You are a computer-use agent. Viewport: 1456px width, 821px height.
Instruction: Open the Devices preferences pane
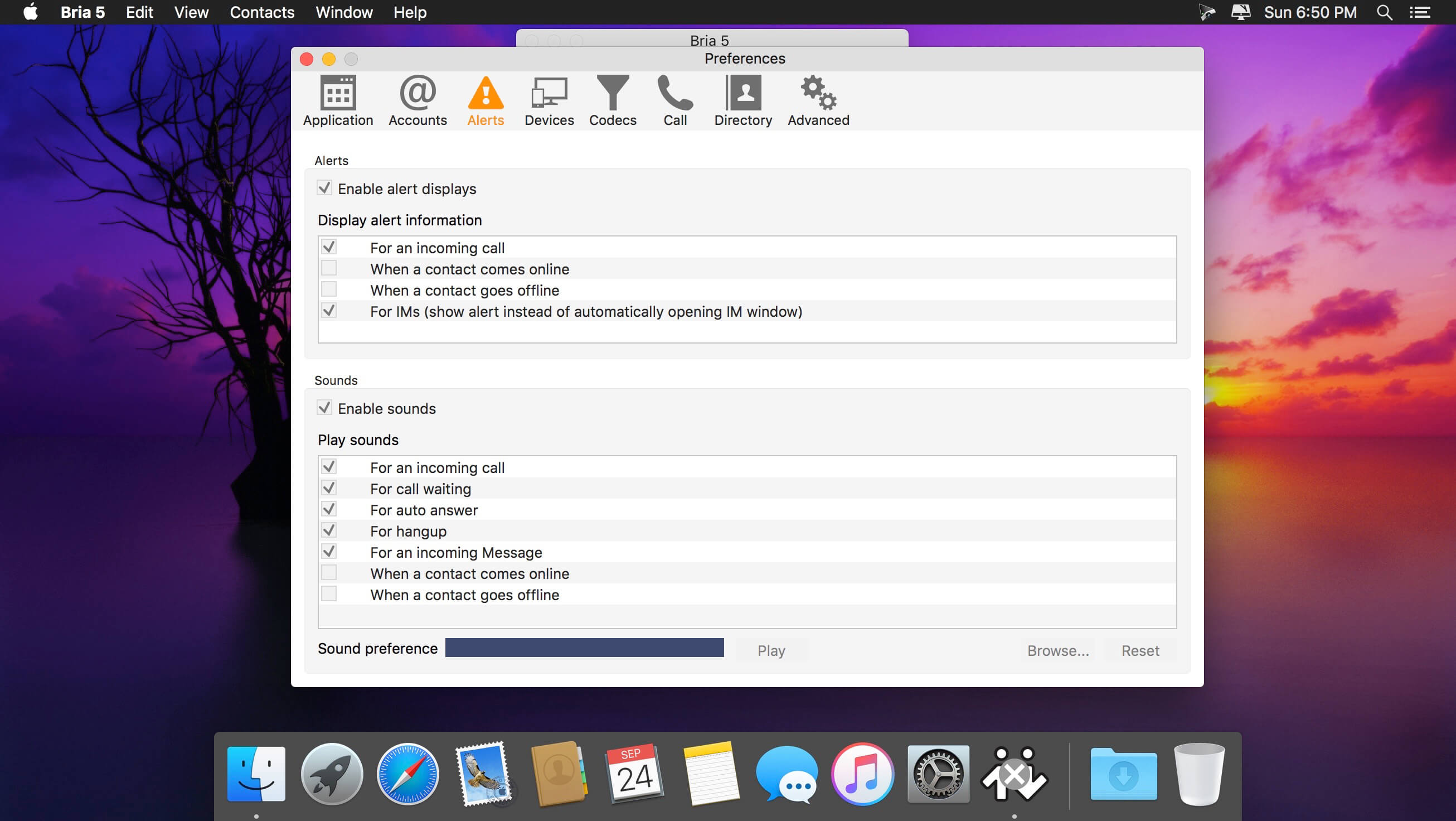tap(549, 100)
